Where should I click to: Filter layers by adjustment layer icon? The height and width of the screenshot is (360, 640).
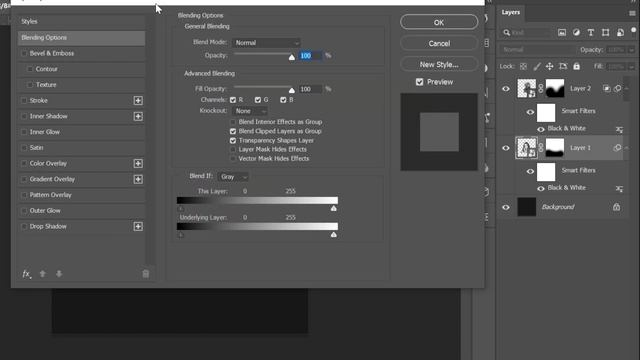pos(576,33)
